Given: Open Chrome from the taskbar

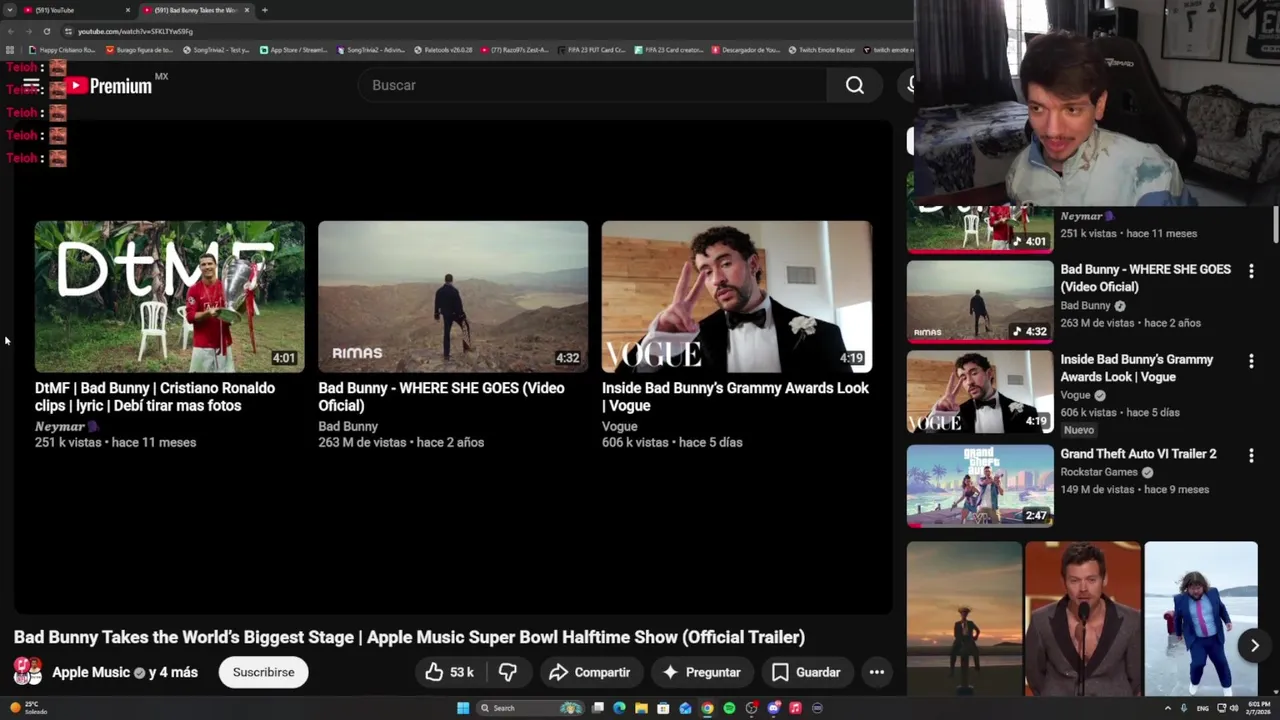Looking at the screenshot, I should tap(707, 708).
